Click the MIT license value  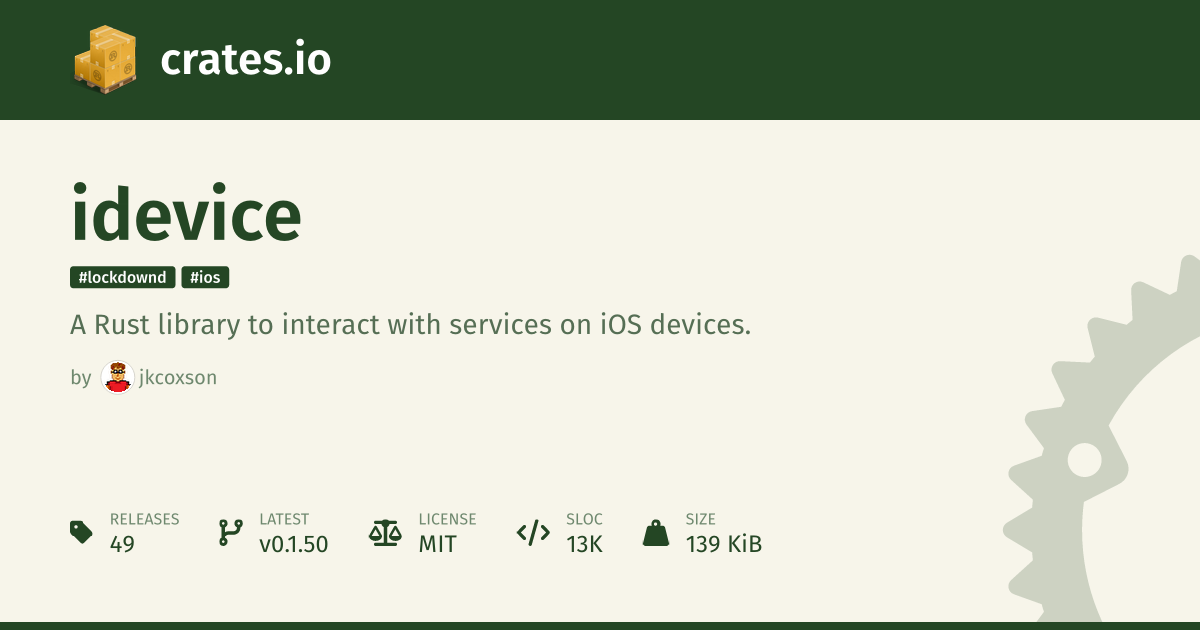point(437,544)
